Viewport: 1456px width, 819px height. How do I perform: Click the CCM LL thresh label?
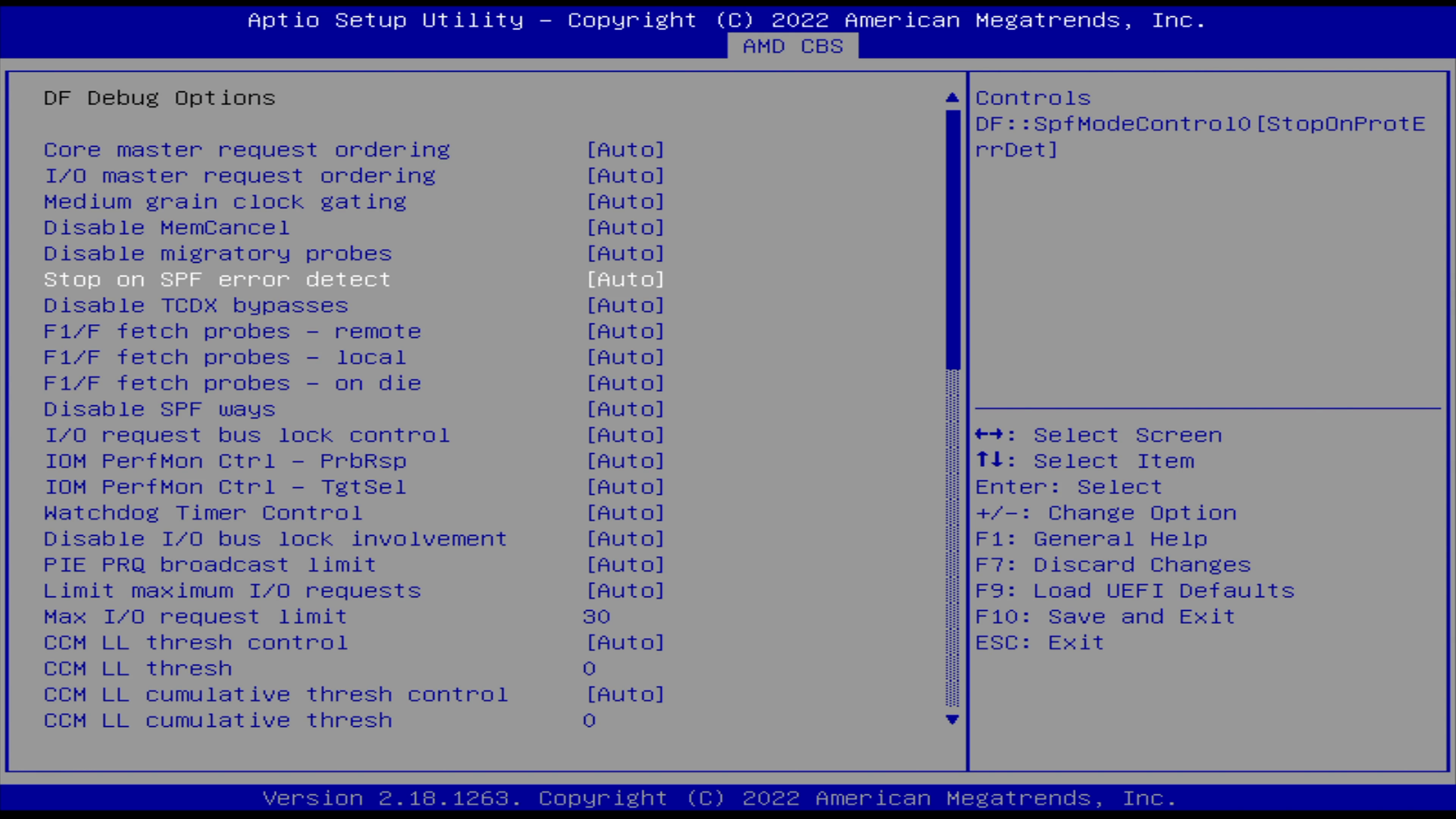coord(138,670)
